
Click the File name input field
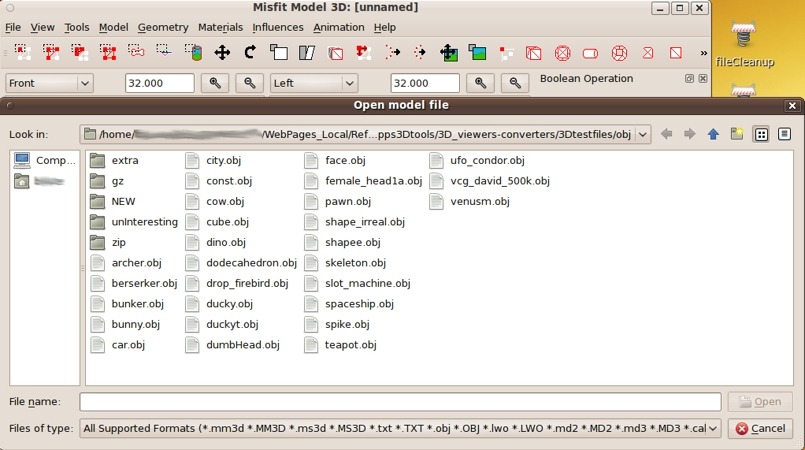[x=400, y=402]
